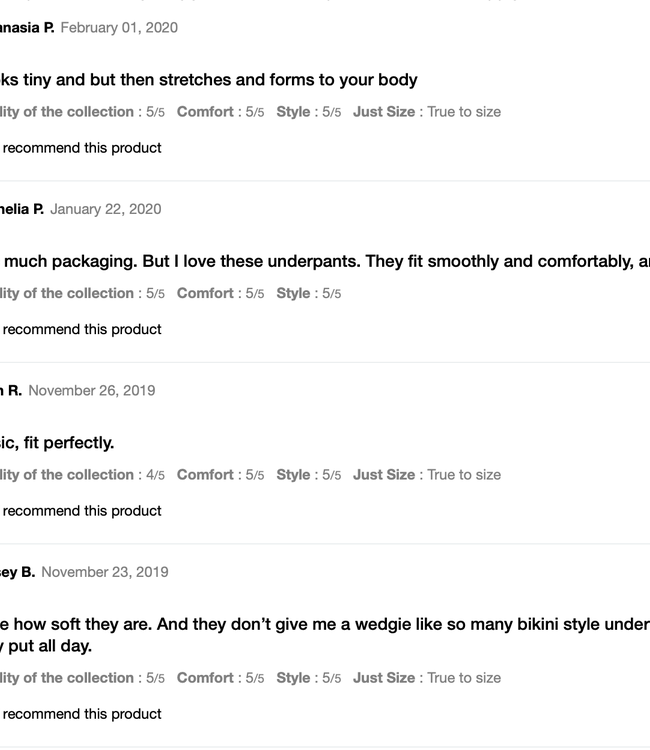The height and width of the screenshot is (750, 650).
Task: Click the November 26, 2019 review date
Action: pyautogui.click(x=92, y=391)
